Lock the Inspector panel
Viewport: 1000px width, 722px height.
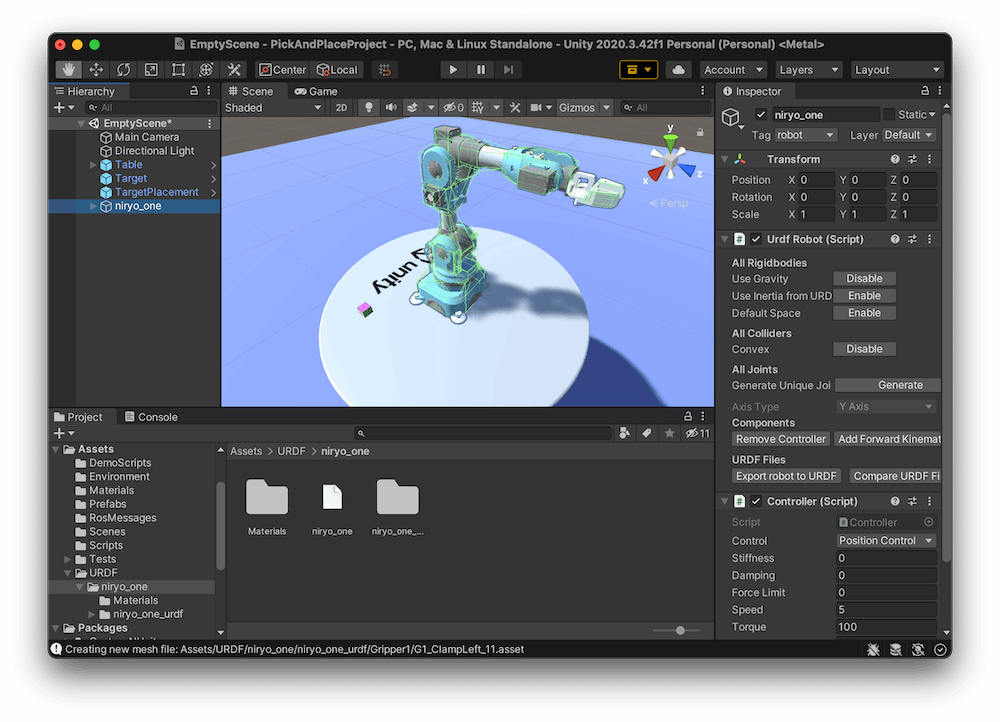pos(925,91)
